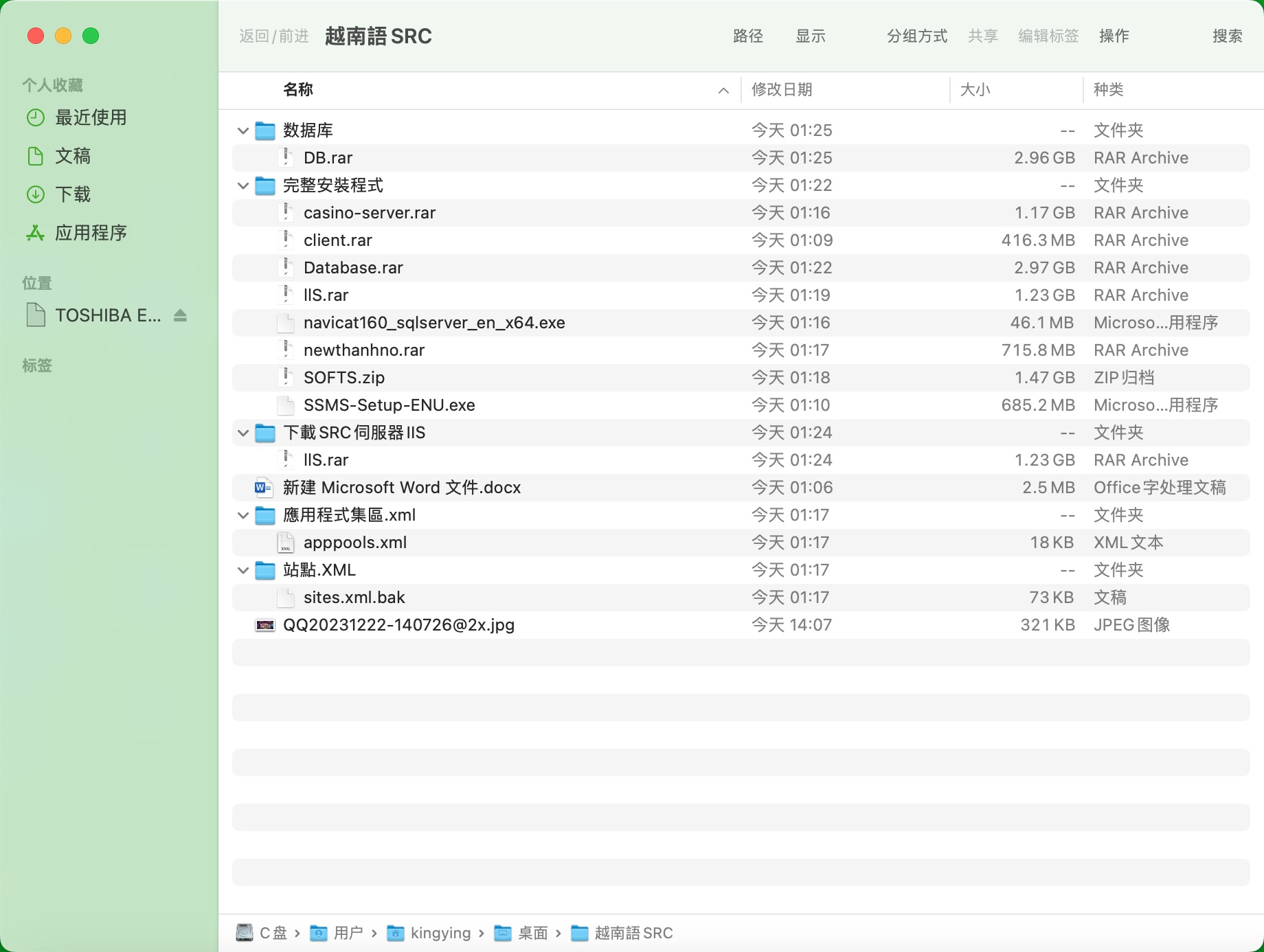Click the 桌面 folder icon in path bar
The width and height of the screenshot is (1264, 952).
pyautogui.click(x=503, y=933)
